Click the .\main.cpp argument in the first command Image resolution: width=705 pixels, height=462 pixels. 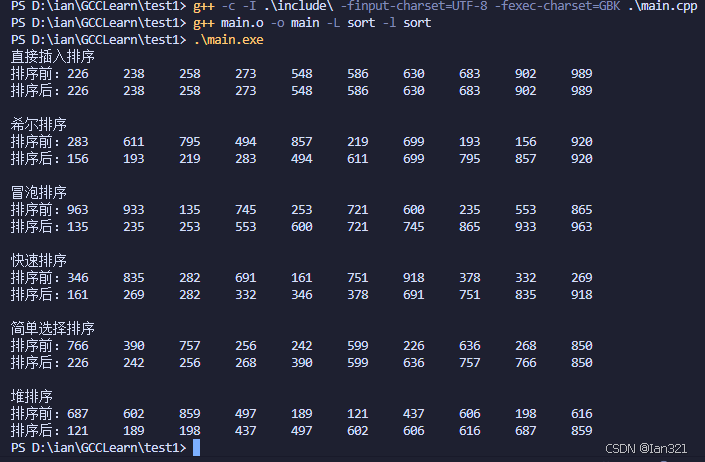click(663, 6)
